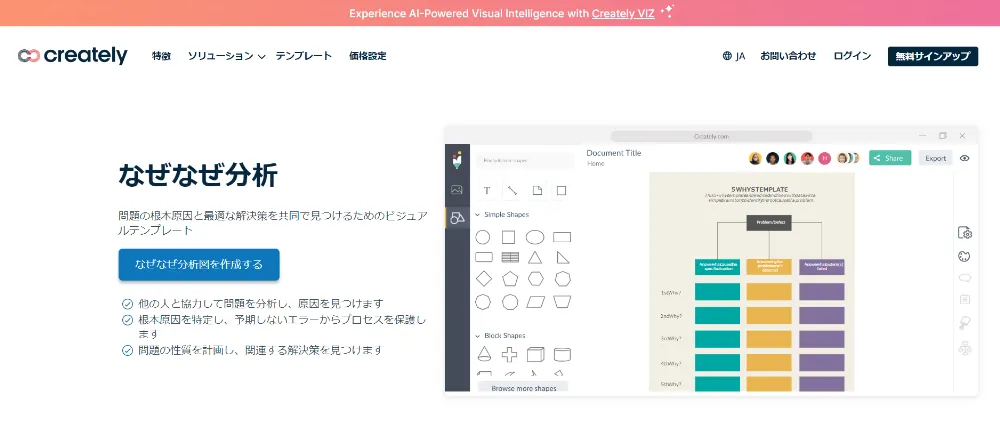This screenshot has width=1000, height=423.
Task: Click the Creately.com address bar
Action: (711, 136)
